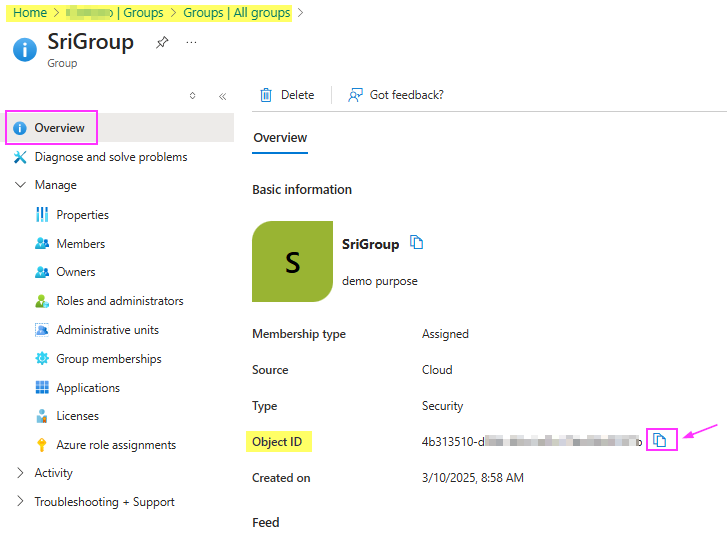
Task: Click the Overview info icon in sidebar
Action: click(x=19, y=128)
